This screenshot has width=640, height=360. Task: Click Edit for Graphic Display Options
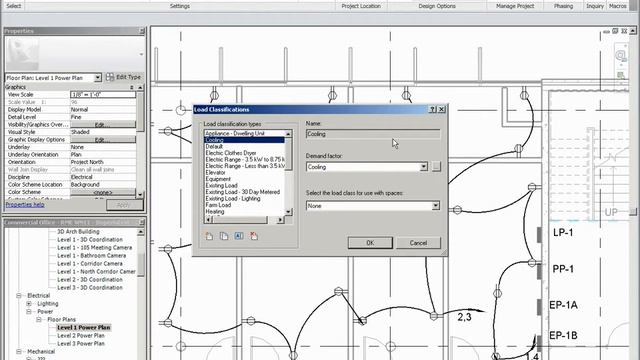103,140
